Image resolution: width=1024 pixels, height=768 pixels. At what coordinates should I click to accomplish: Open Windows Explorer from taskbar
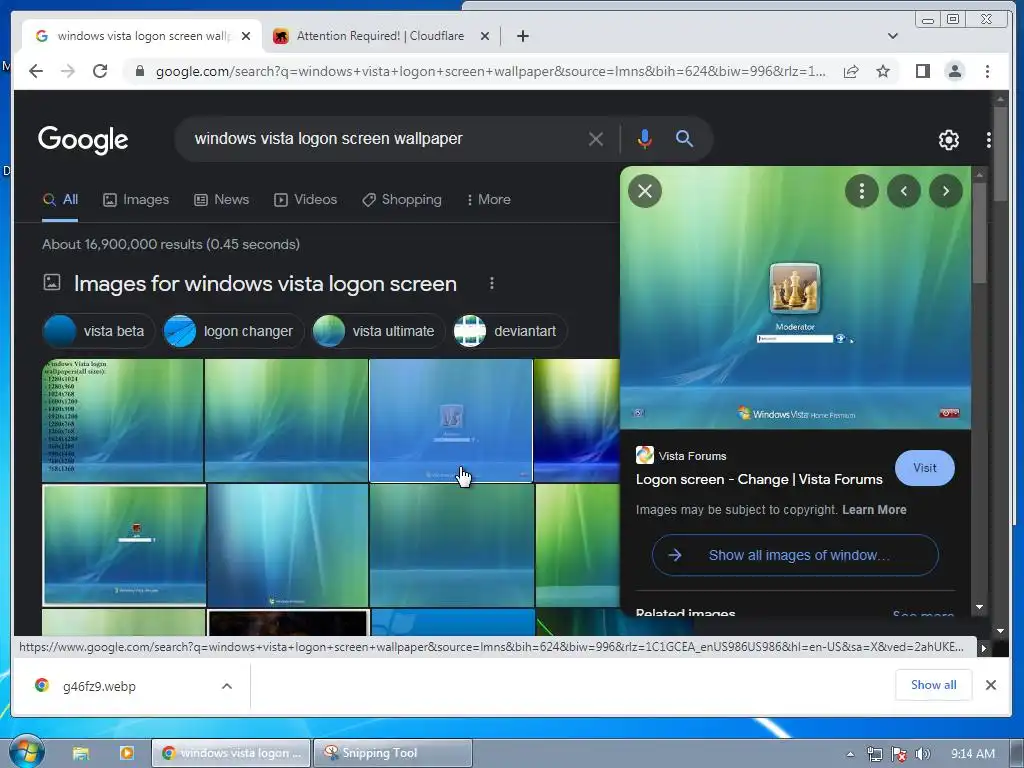[80, 753]
